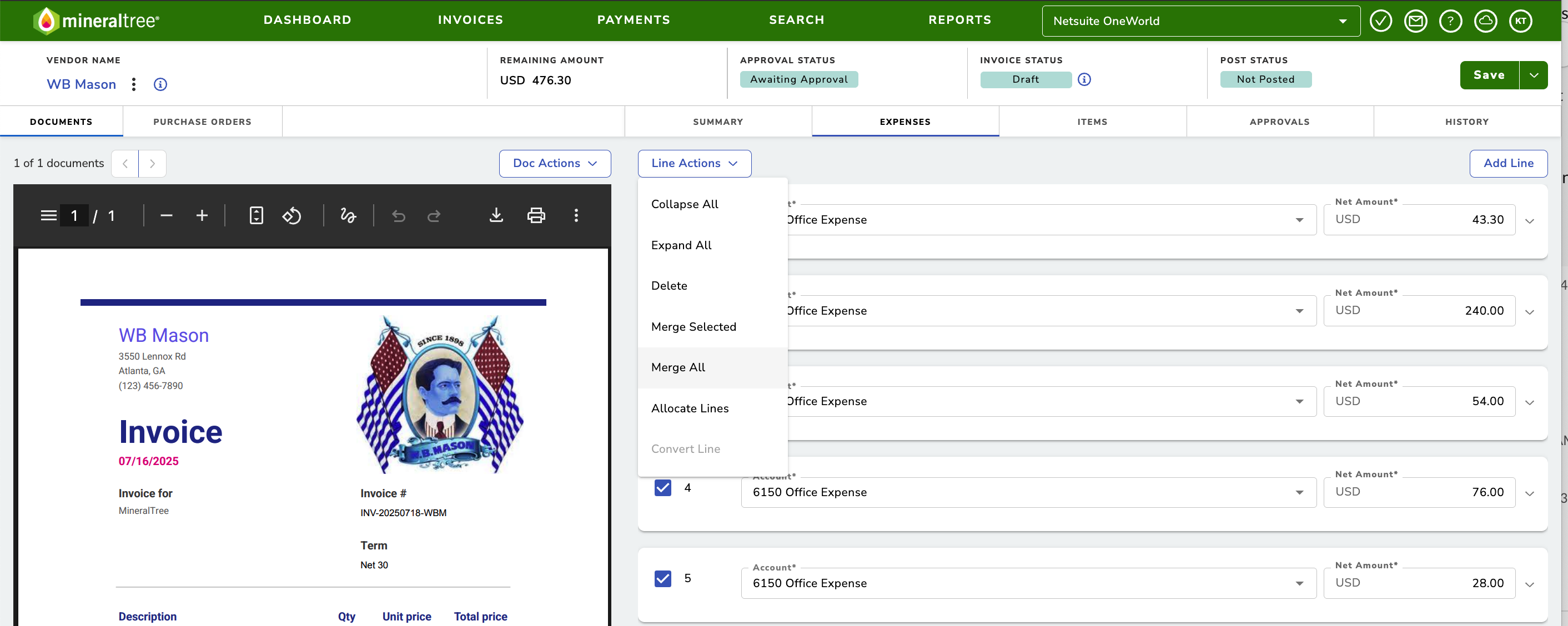Viewport: 1568px width, 626px height.
Task: Click the fit to page icon
Action: click(x=257, y=215)
